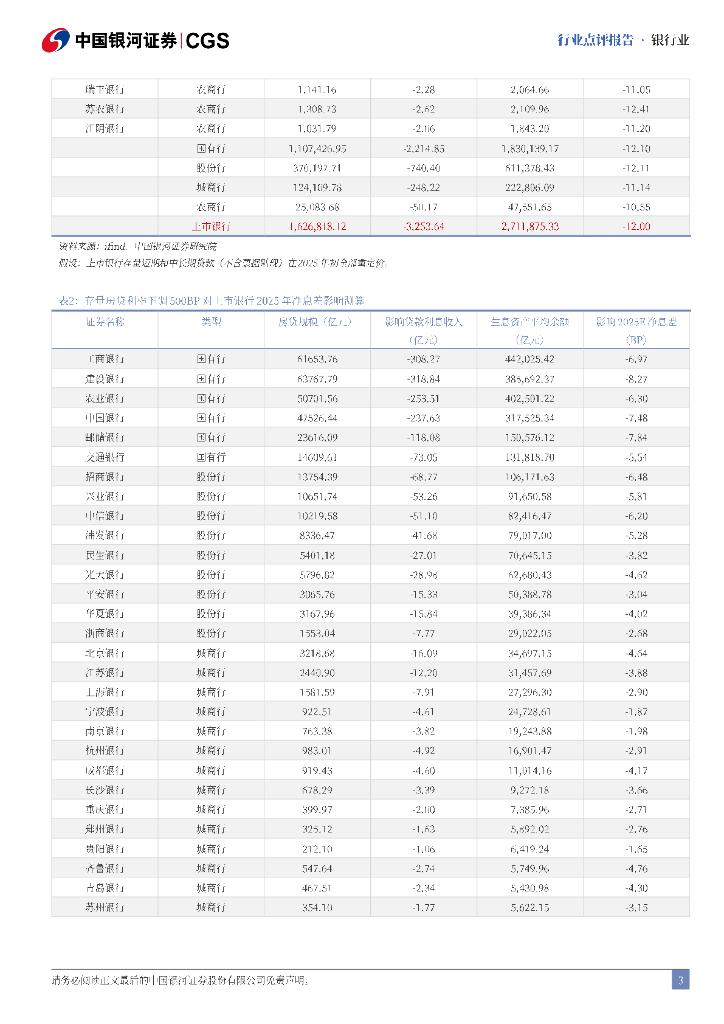The width and height of the screenshot is (724, 1024).
Task: Click the value '-12.41' in first table
Action: [x=636, y=109]
